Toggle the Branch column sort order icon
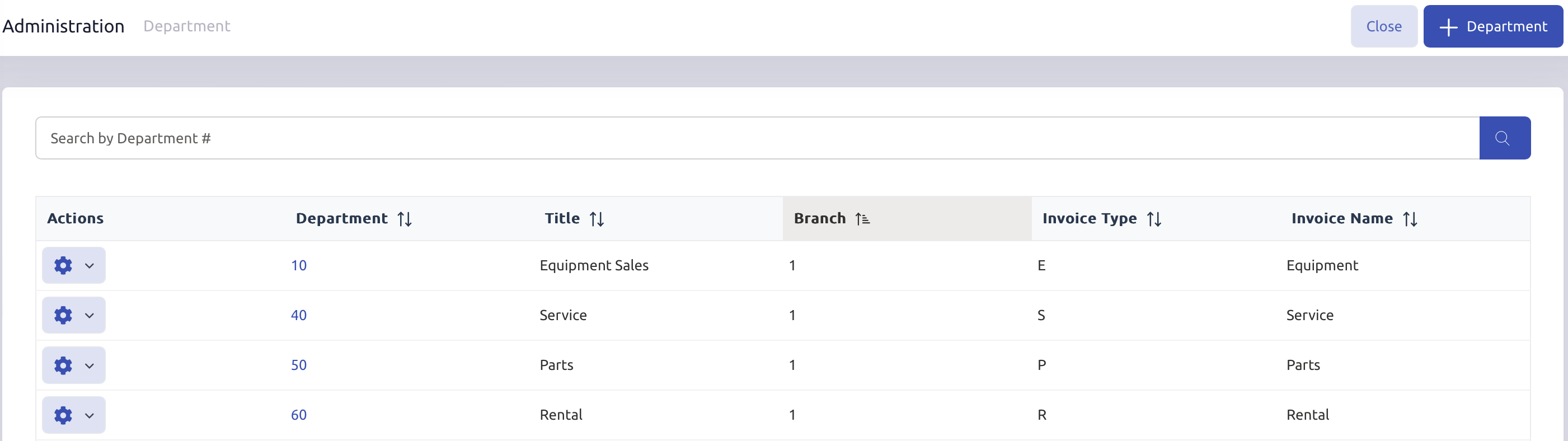This screenshot has width=1568, height=441. tap(862, 219)
